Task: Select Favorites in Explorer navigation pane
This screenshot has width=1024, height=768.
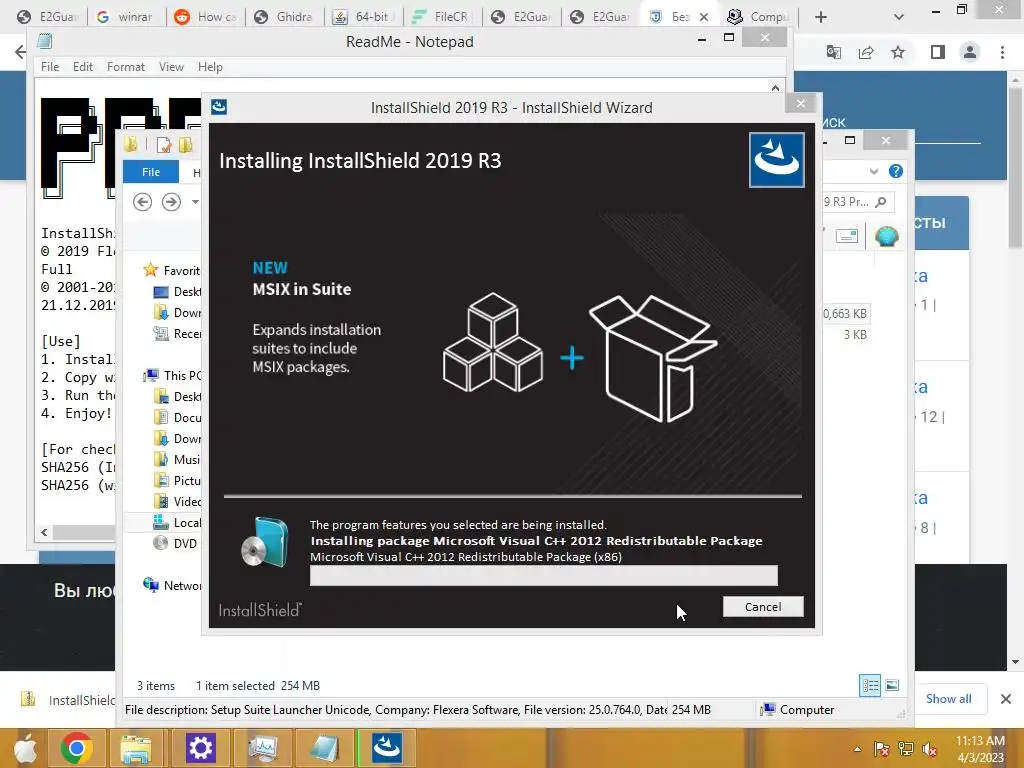Action: [x=172, y=270]
